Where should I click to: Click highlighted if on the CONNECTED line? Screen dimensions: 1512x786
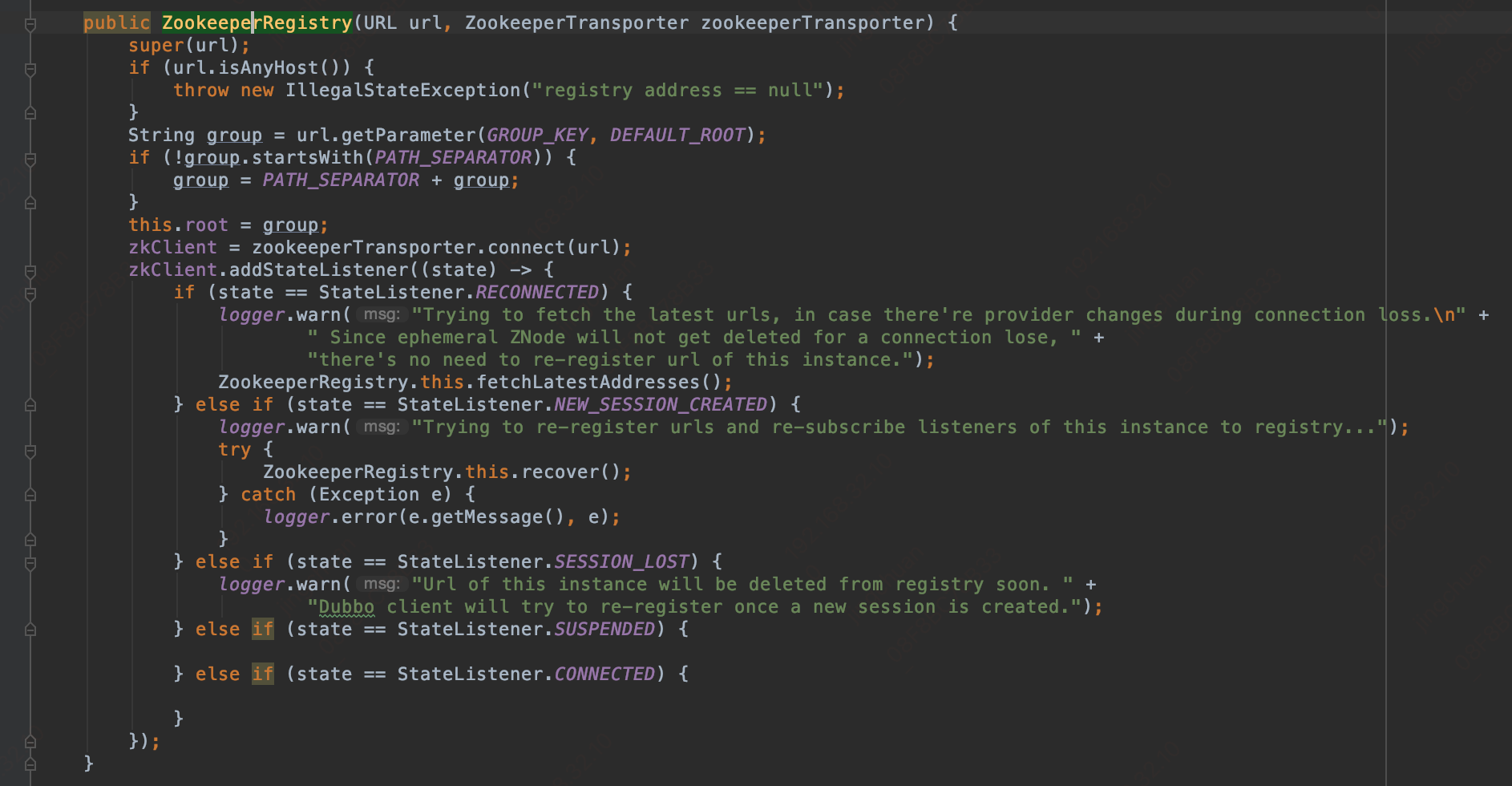pyautogui.click(x=262, y=675)
